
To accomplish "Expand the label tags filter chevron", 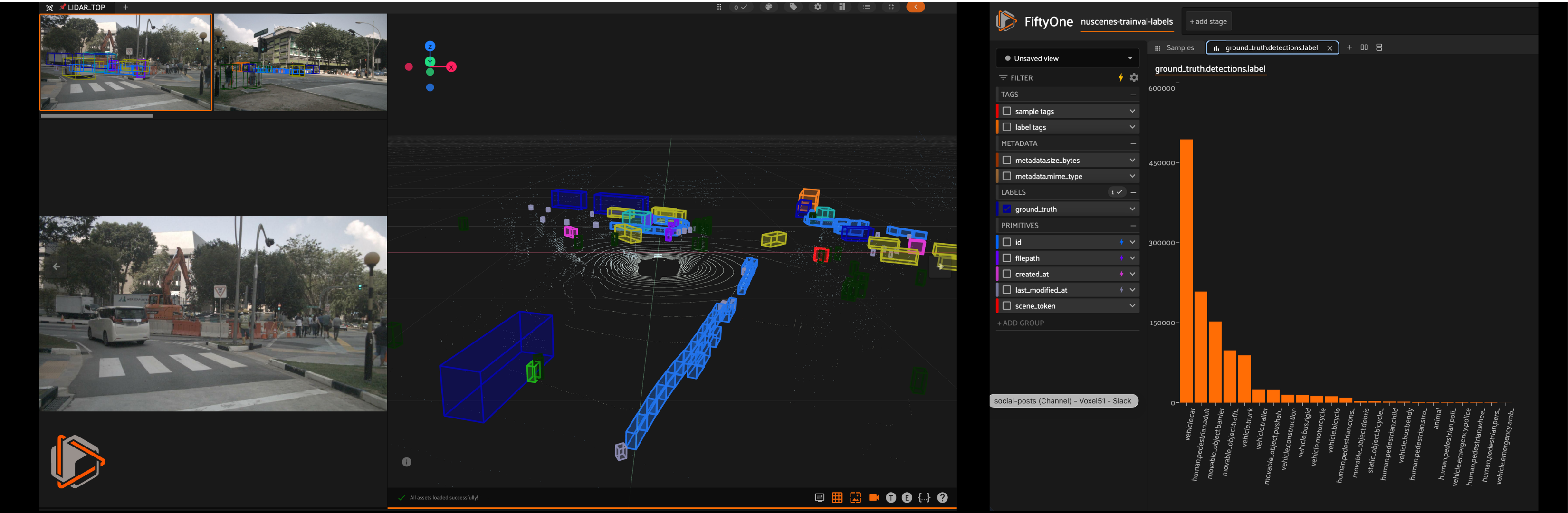I will [x=1132, y=127].
